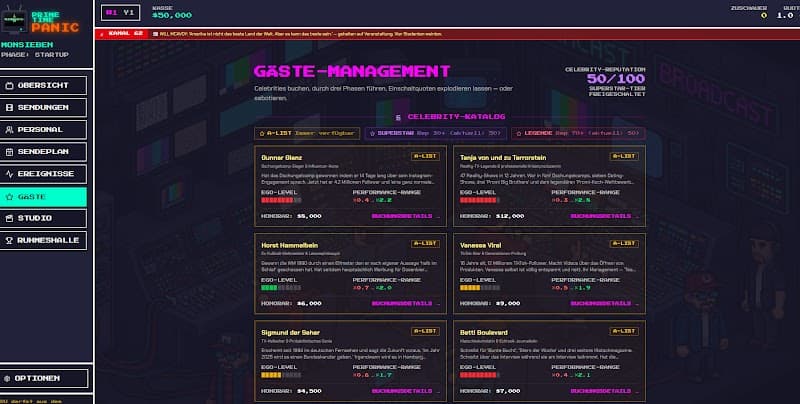Screen dimensions: 800x404
Task: Click the Phase: Startup status text
Action: tap(35, 55)
